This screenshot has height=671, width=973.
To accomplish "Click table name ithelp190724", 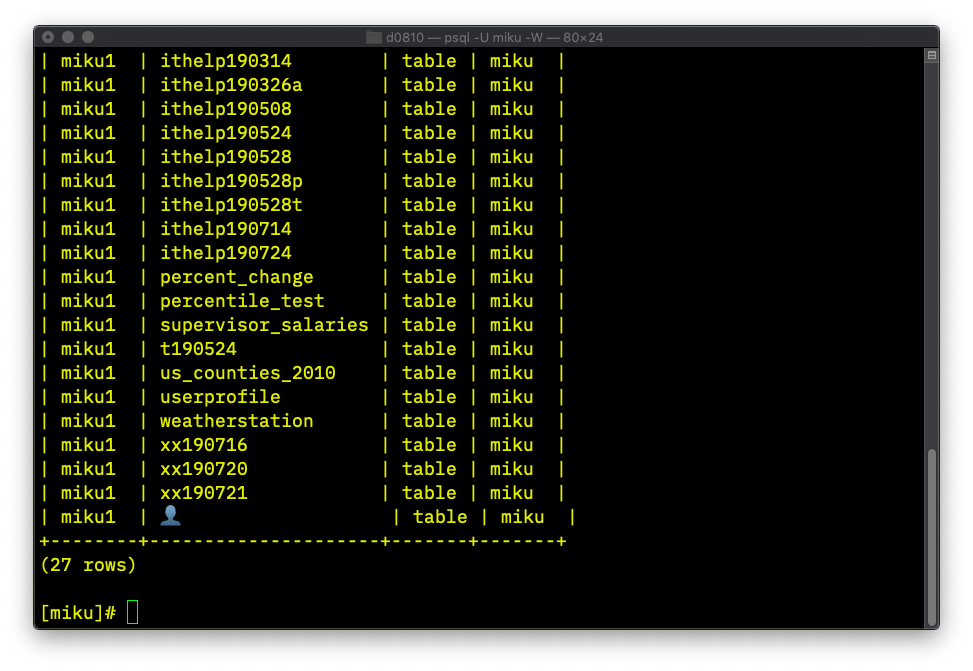I will click(x=226, y=253).
